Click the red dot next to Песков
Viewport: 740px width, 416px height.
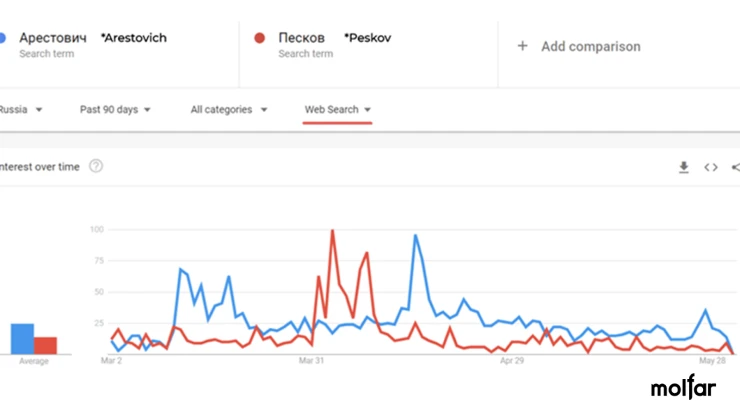coord(259,38)
